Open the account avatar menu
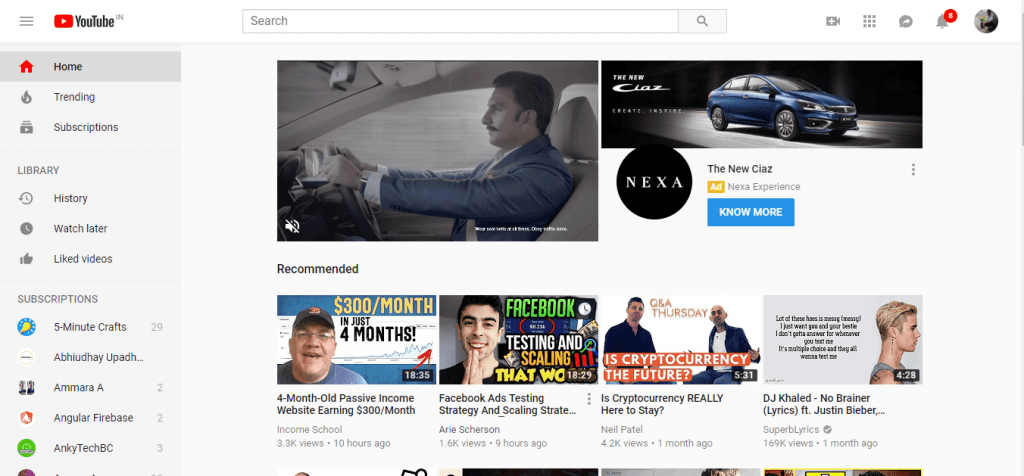Image resolution: width=1024 pixels, height=476 pixels. [985, 21]
